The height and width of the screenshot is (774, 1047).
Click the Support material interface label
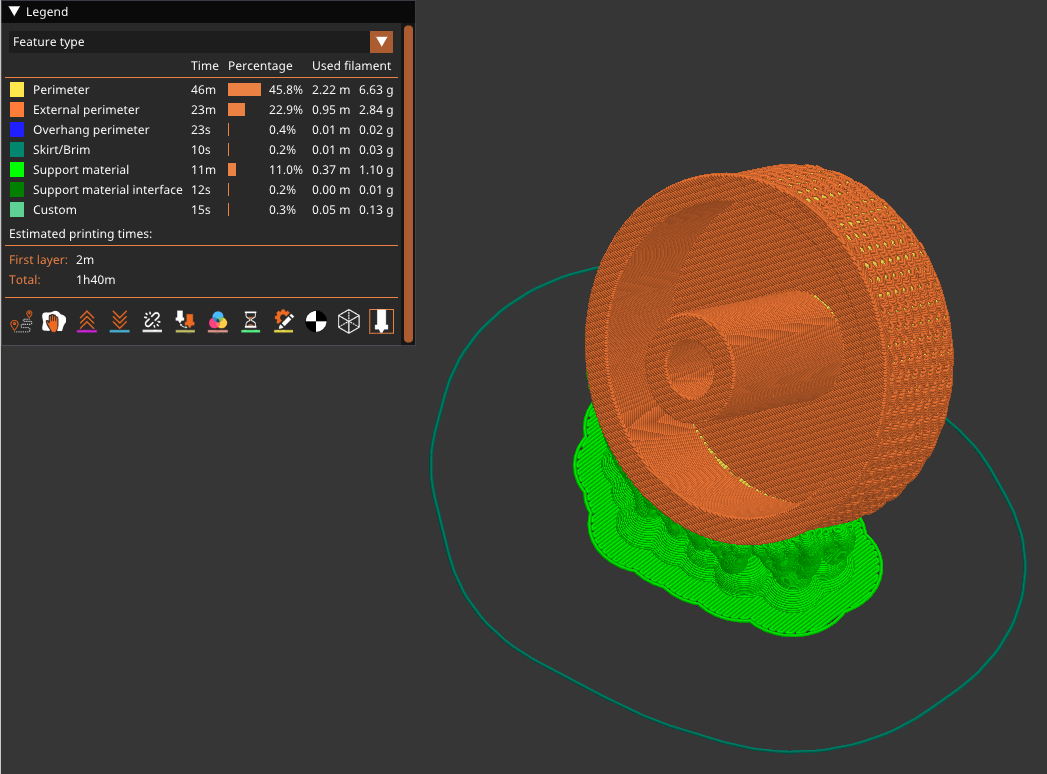[108, 190]
